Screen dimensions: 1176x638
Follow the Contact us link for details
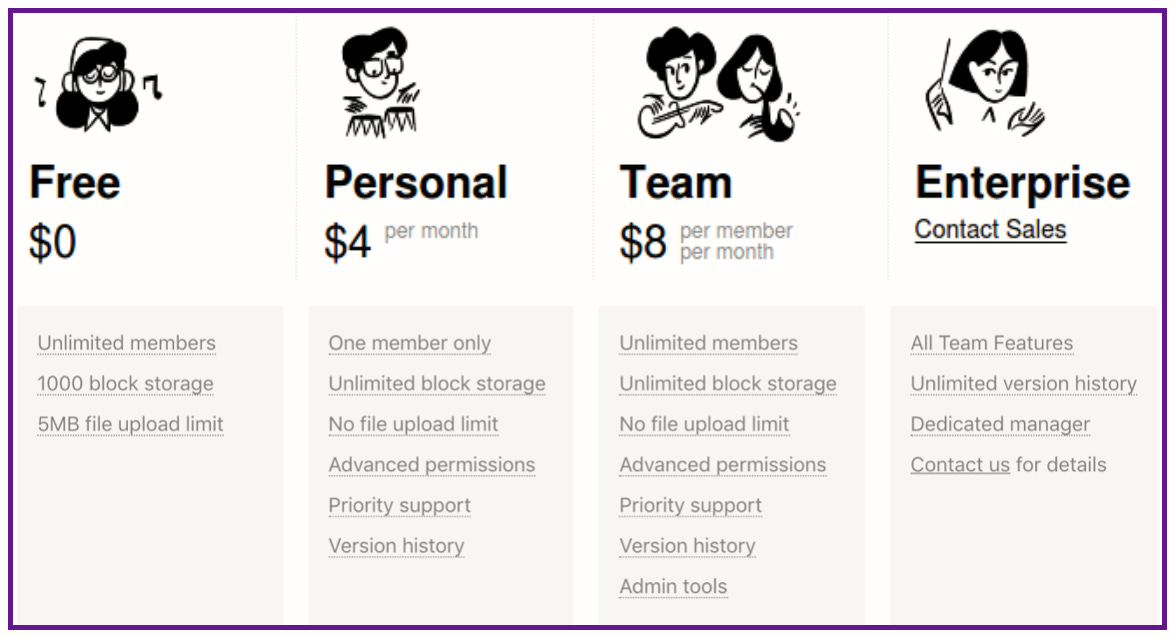pos(960,465)
